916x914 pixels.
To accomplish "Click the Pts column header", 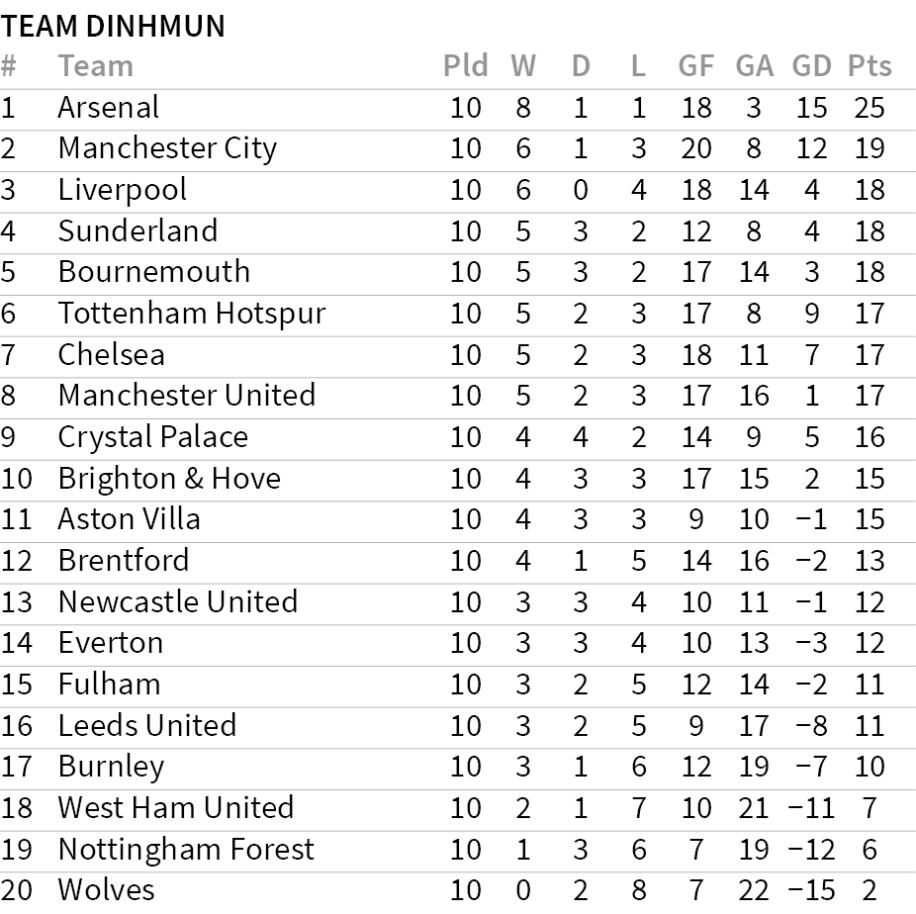I will tap(869, 66).
